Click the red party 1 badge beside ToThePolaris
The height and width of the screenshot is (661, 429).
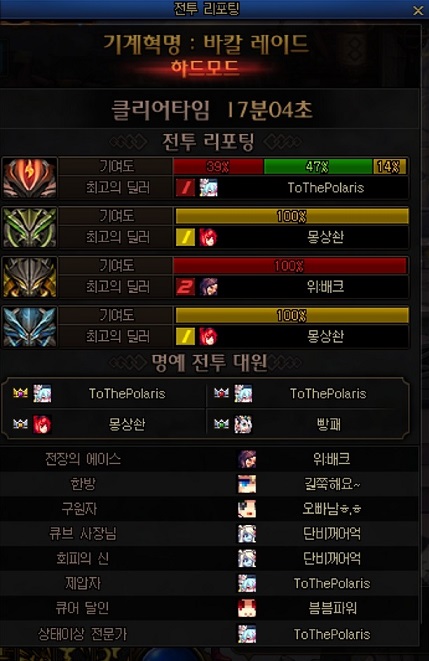(x=185, y=188)
